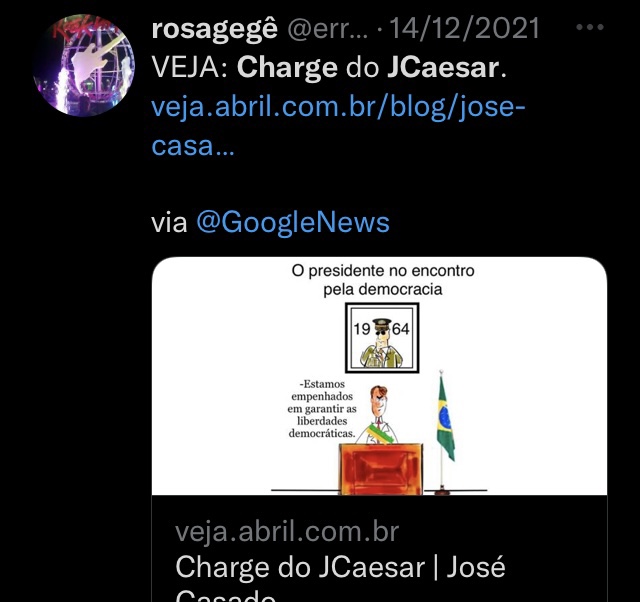Open the cartoon preview card image

(379, 376)
